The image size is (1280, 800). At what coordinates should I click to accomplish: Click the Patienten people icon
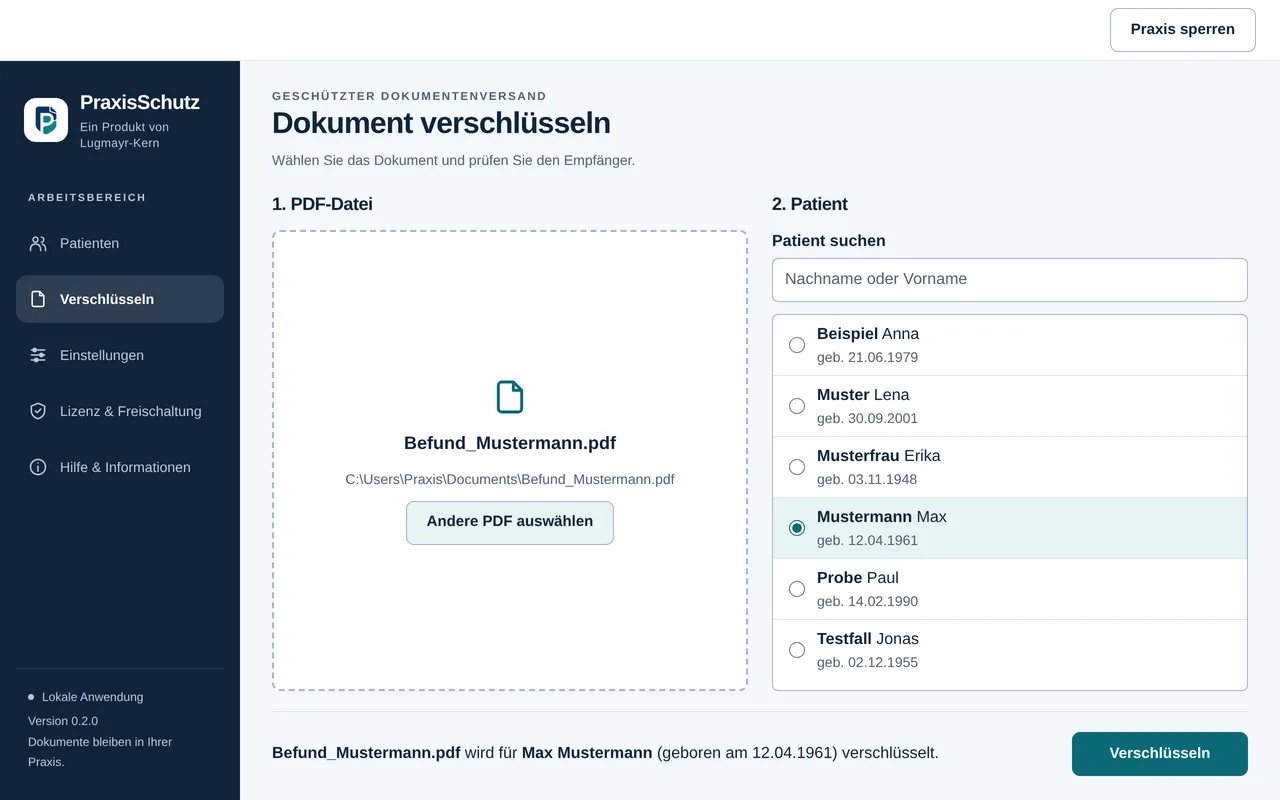click(x=38, y=243)
